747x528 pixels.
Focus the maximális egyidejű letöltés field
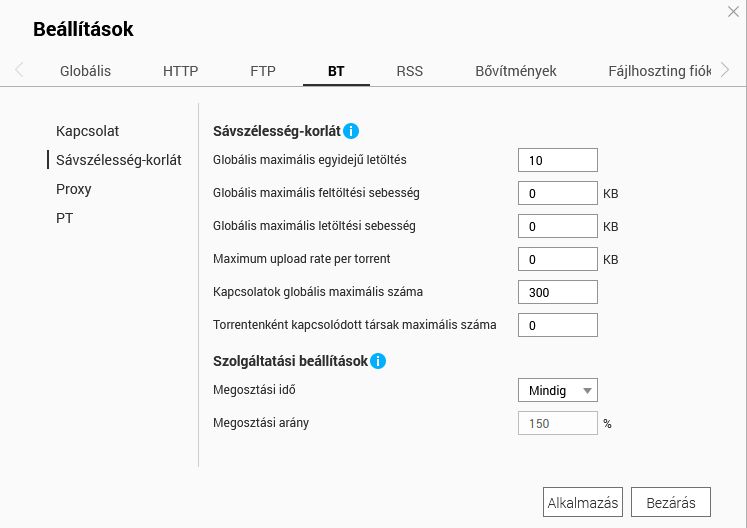coord(558,160)
